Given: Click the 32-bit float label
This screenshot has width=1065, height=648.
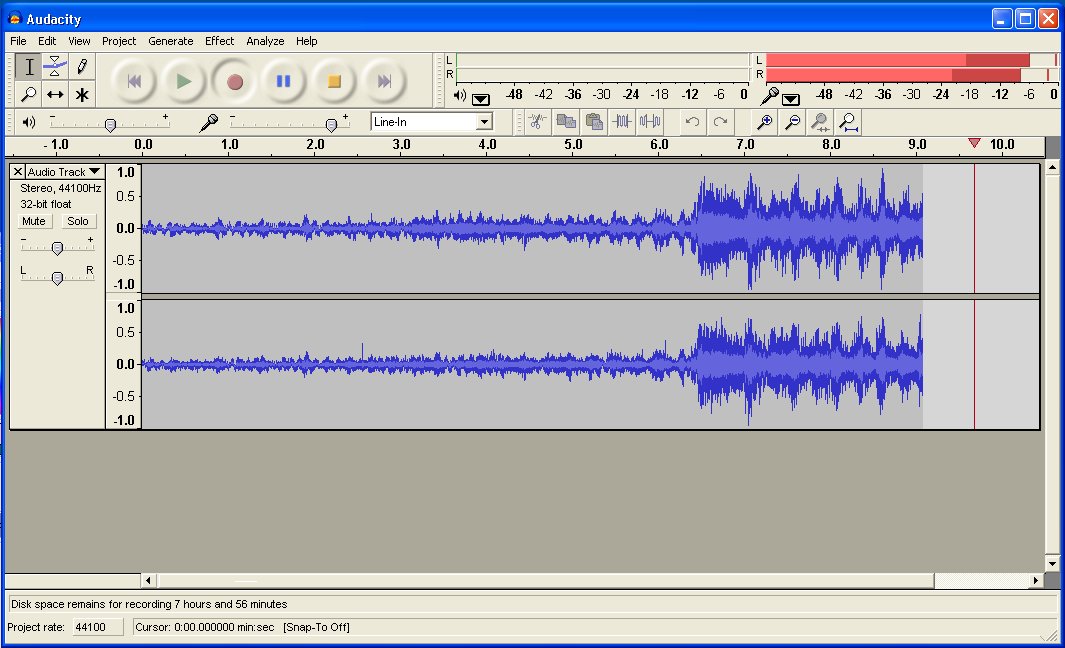Looking at the screenshot, I should tap(46, 204).
